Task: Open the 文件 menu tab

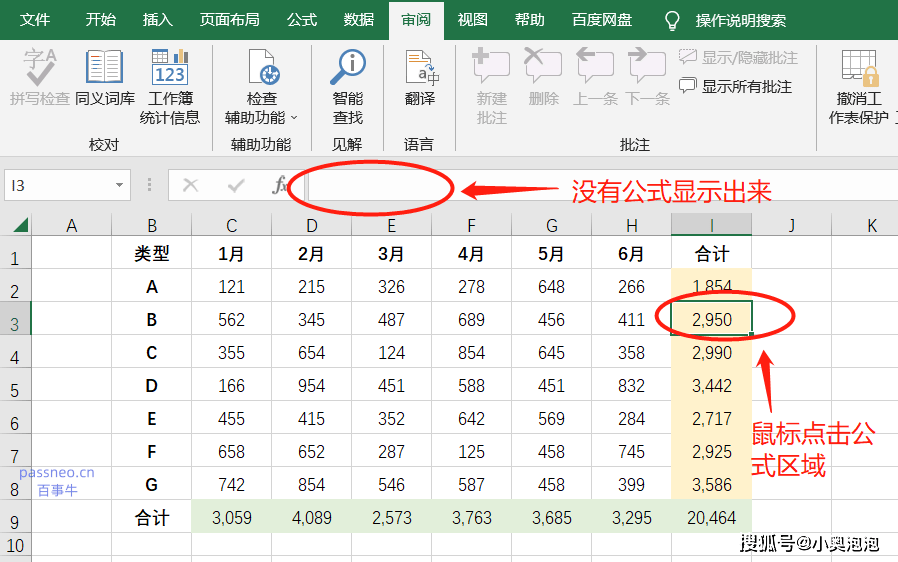Action: 35,20
